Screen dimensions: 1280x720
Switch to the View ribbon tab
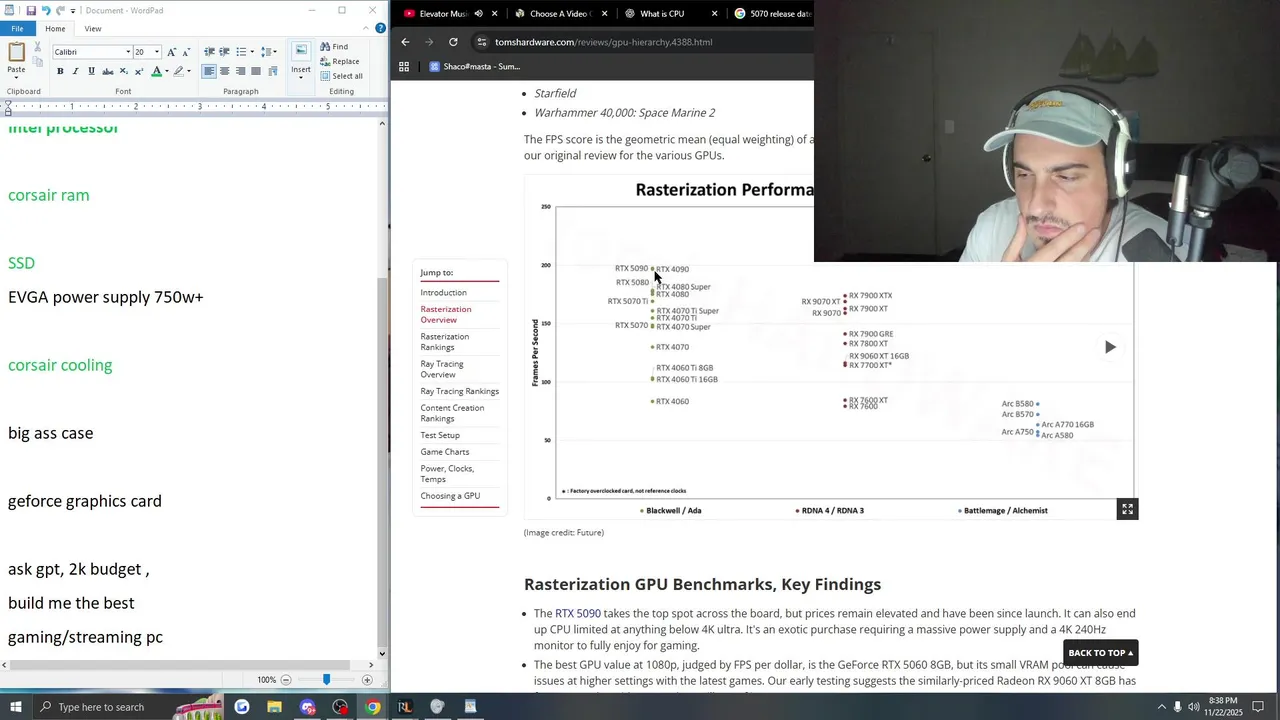[x=93, y=29]
